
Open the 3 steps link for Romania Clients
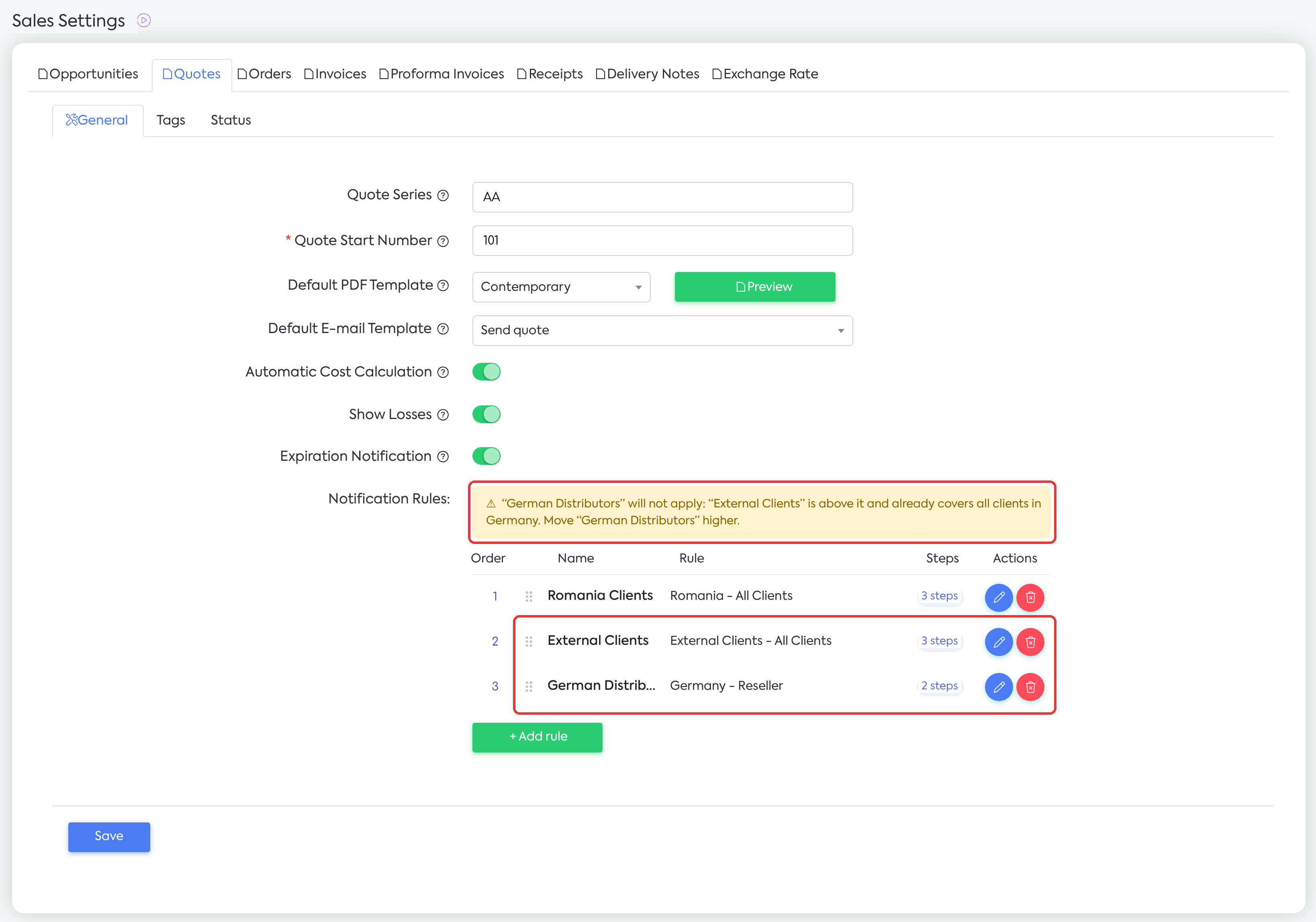click(940, 596)
